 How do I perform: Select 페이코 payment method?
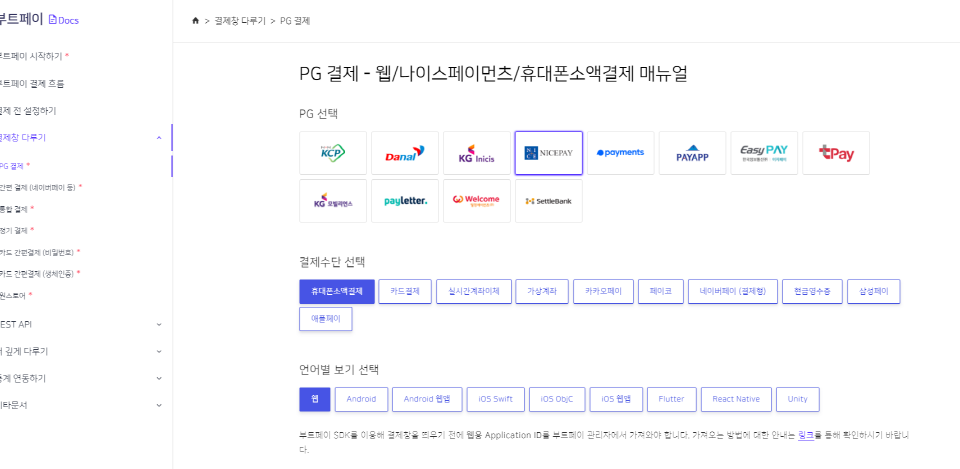click(x=661, y=291)
